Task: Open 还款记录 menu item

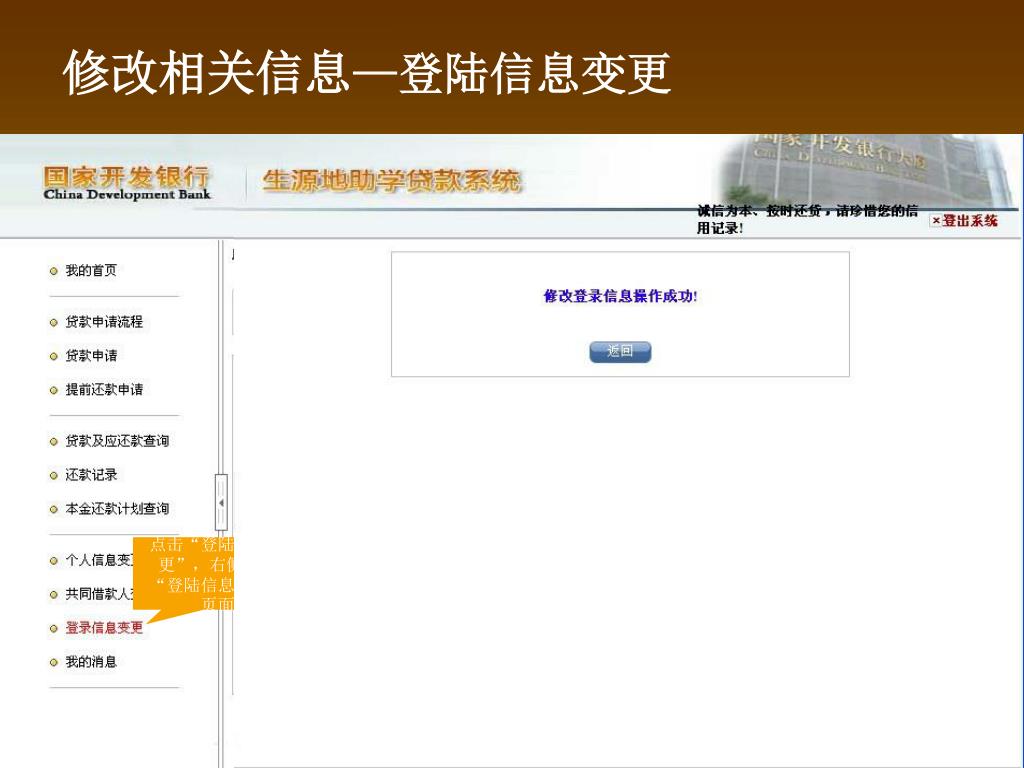Action: point(91,475)
